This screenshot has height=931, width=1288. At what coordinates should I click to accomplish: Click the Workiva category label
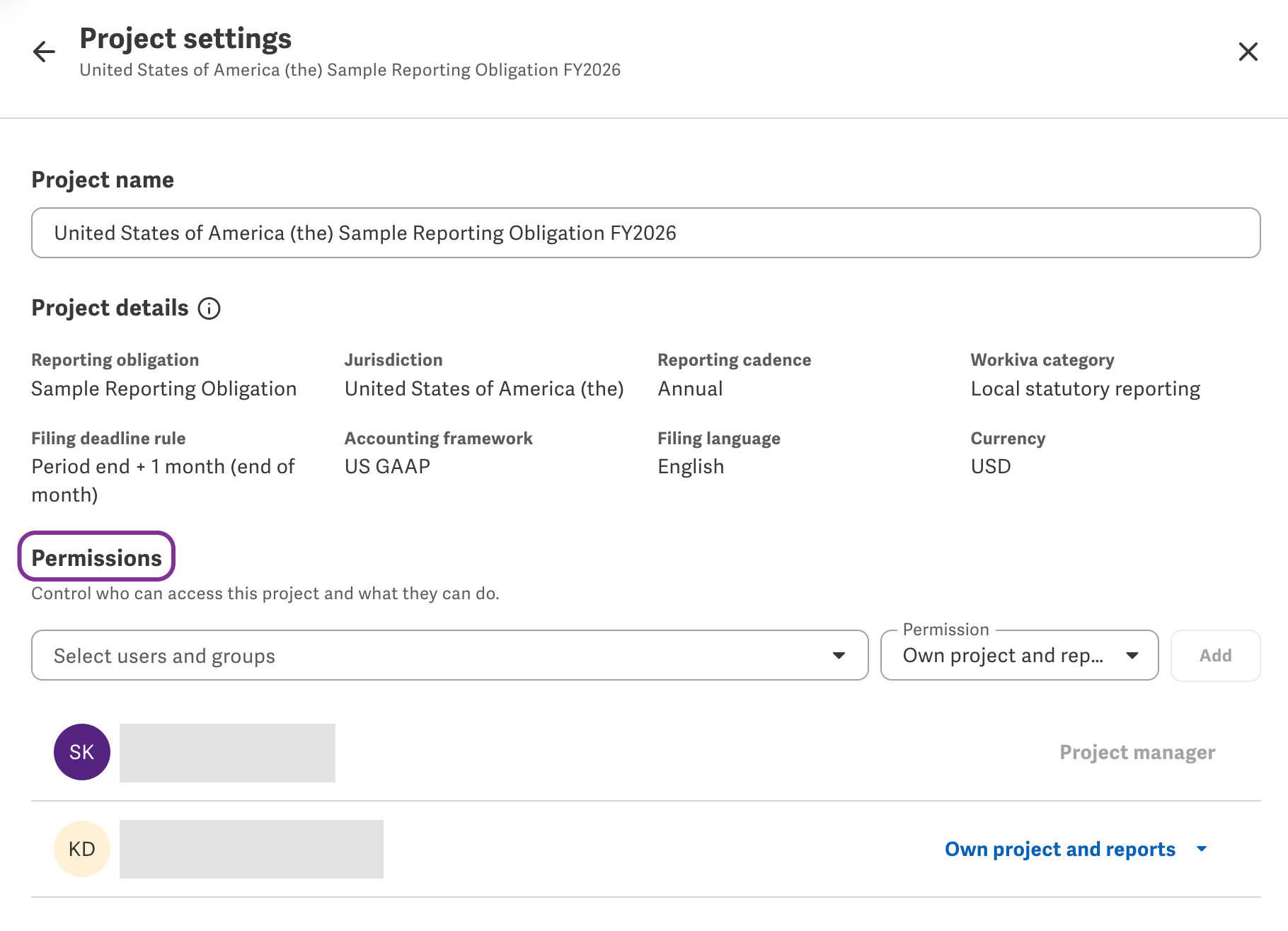(1042, 359)
